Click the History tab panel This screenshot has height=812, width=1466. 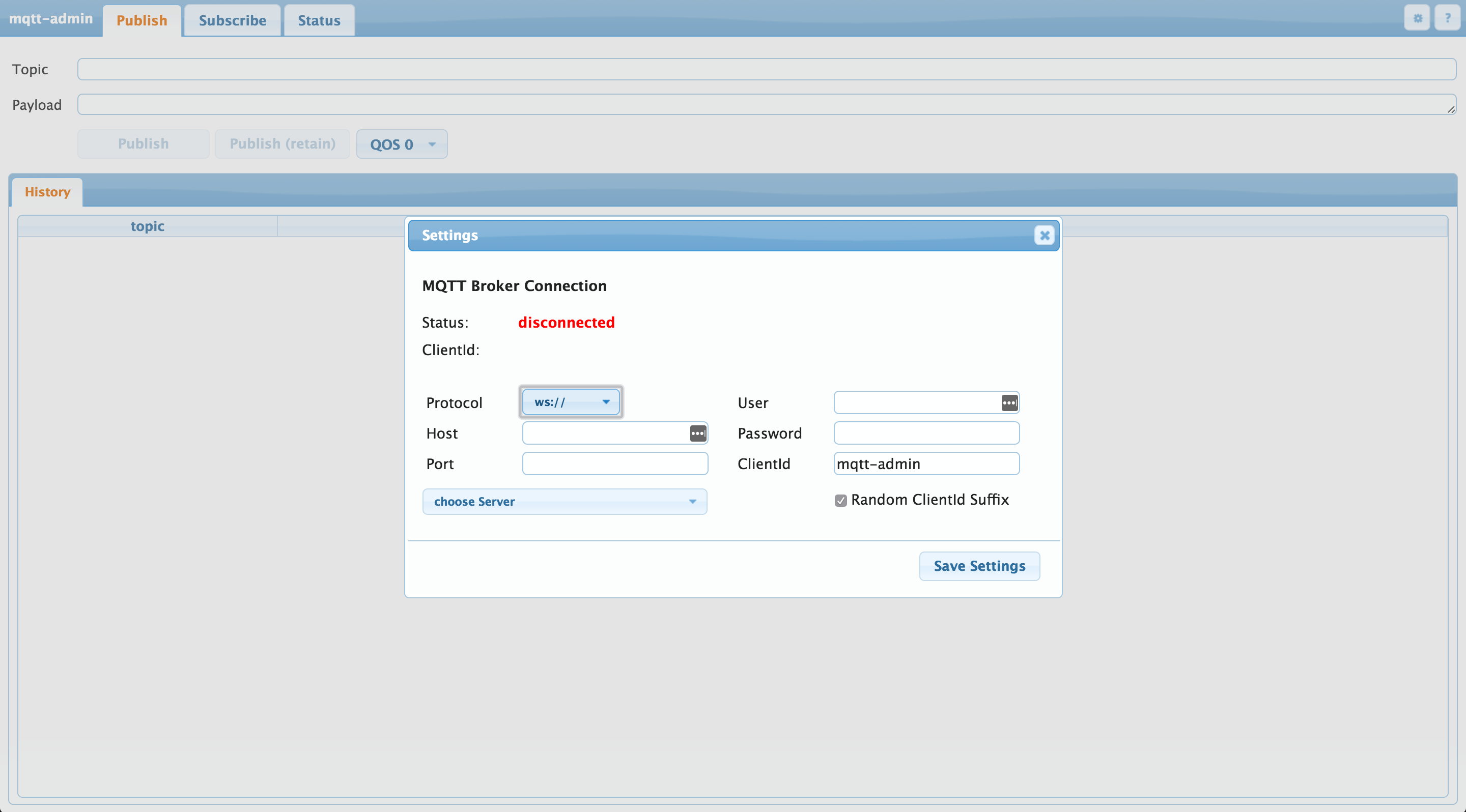point(47,190)
